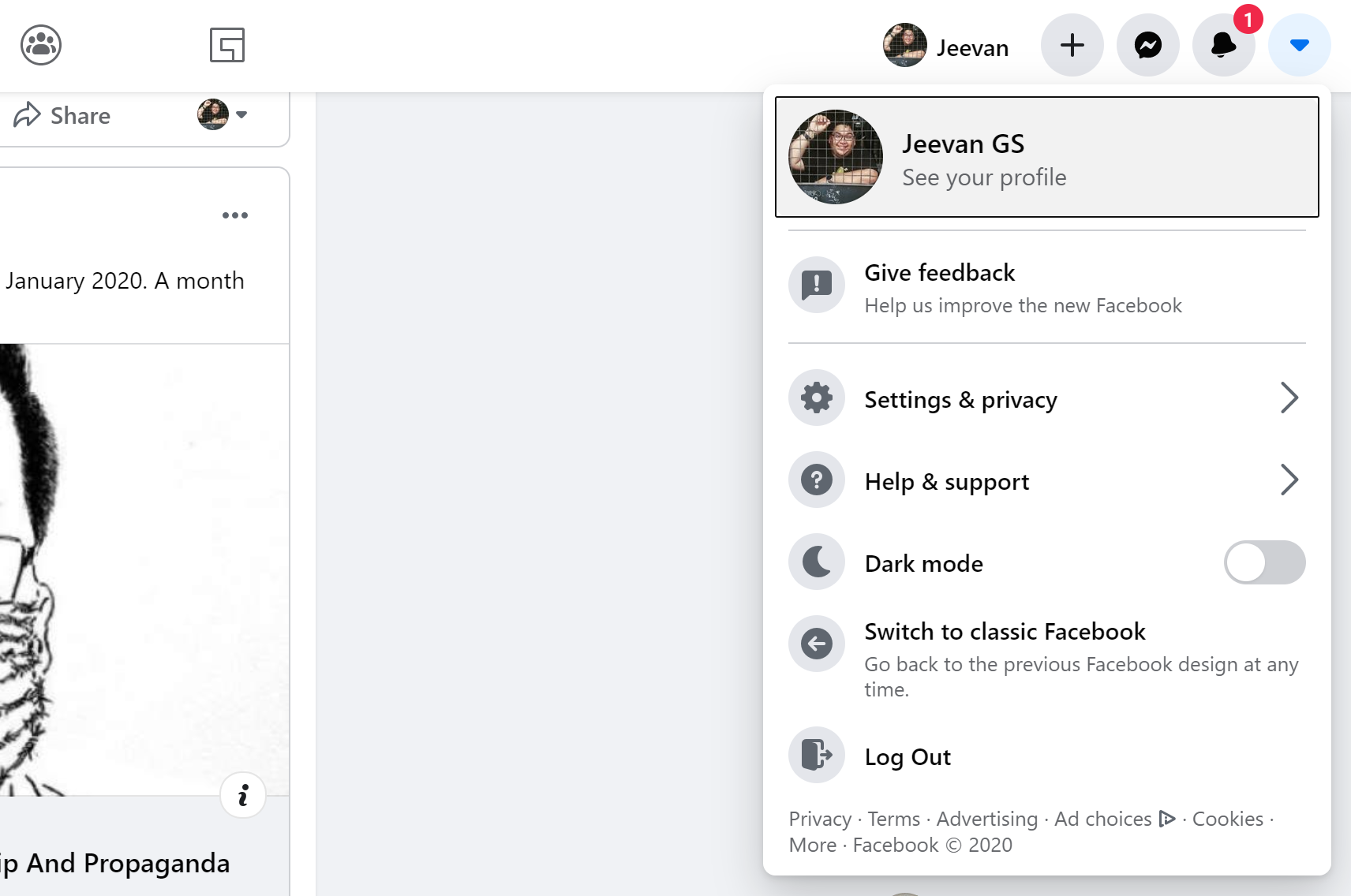Open the Privacy footer link
The image size is (1351, 896).
click(820, 819)
